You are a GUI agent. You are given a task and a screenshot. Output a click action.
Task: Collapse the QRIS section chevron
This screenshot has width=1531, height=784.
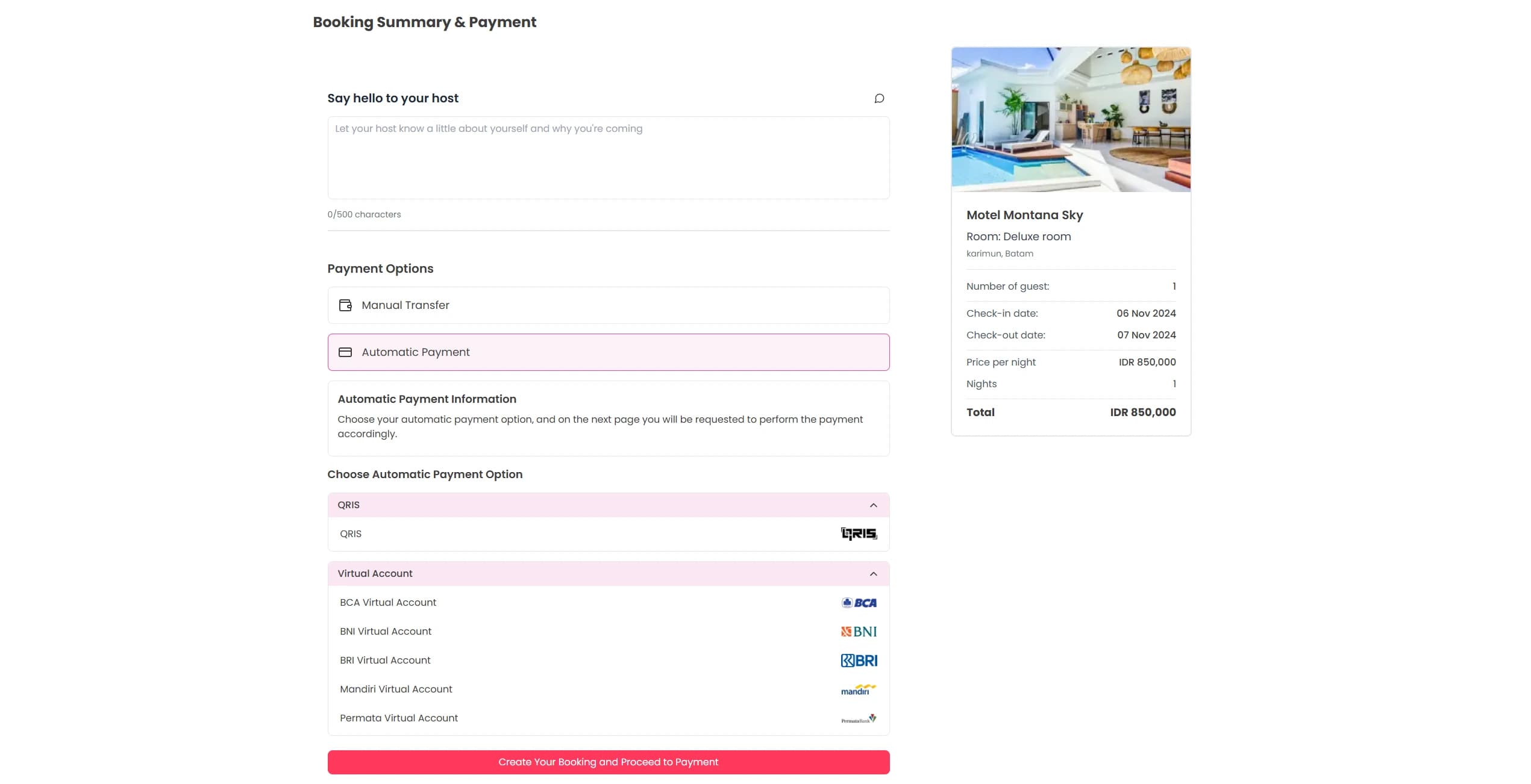click(x=873, y=505)
